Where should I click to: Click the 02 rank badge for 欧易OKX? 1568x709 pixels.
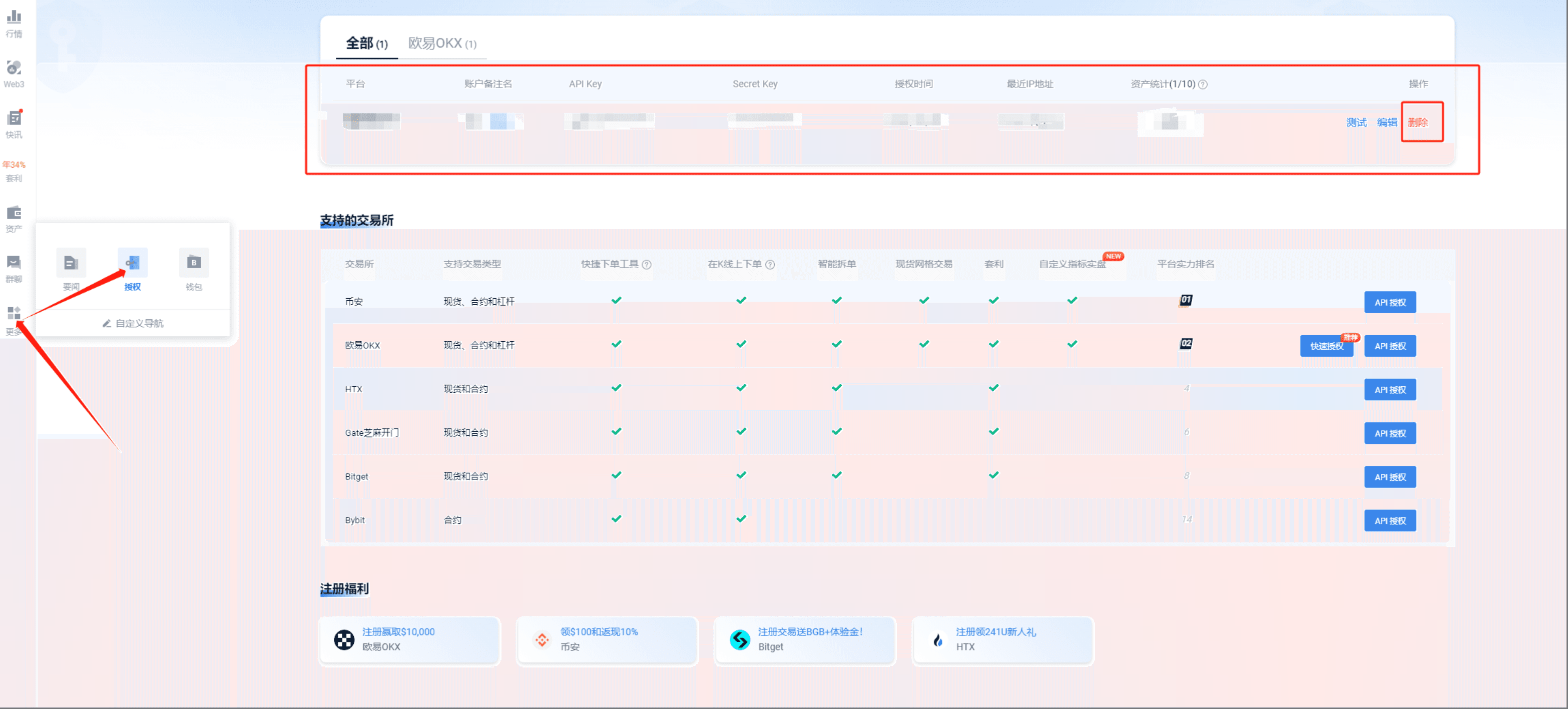(1186, 344)
